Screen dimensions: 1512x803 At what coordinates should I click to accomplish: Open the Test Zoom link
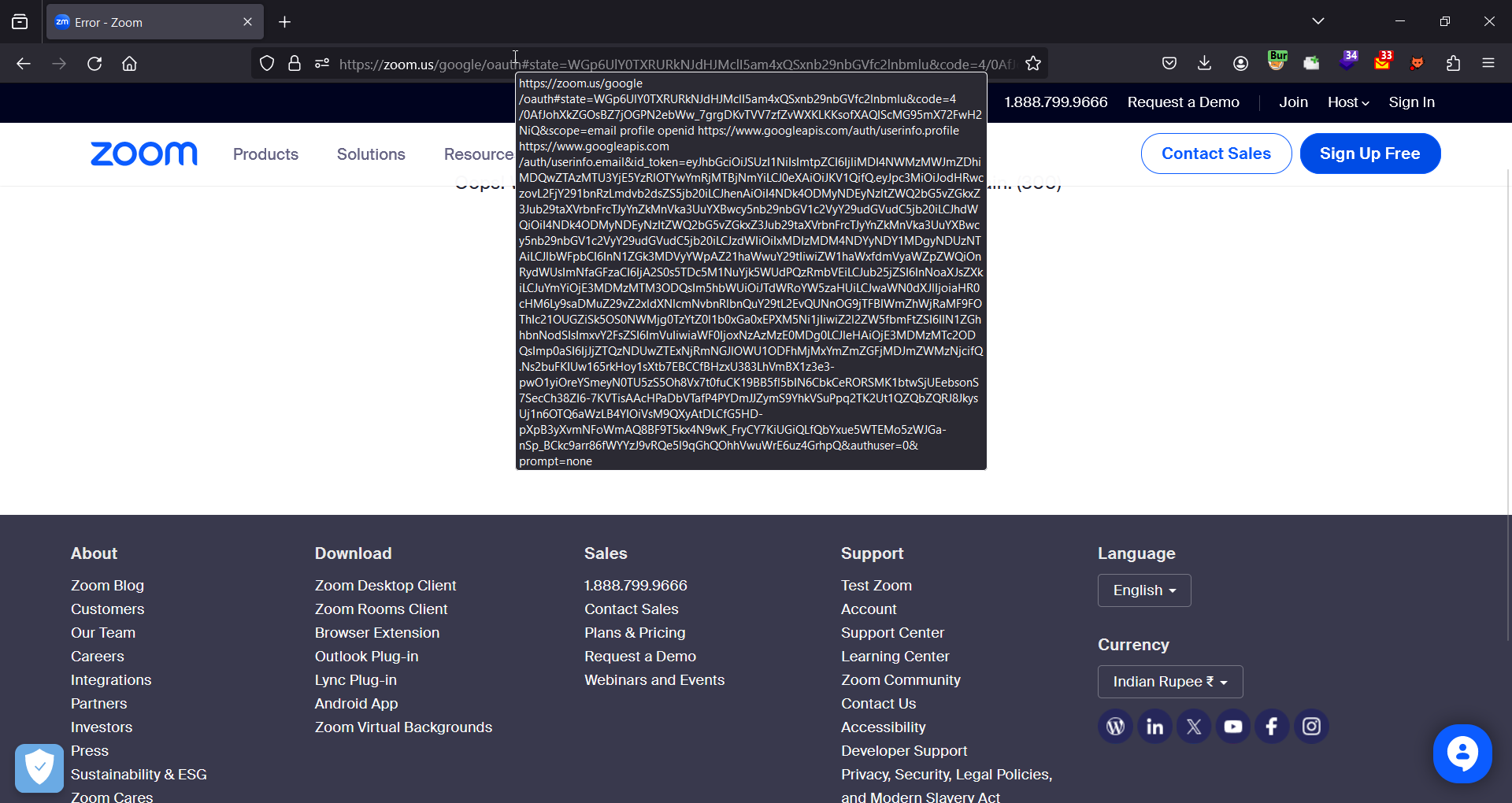tap(876, 586)
